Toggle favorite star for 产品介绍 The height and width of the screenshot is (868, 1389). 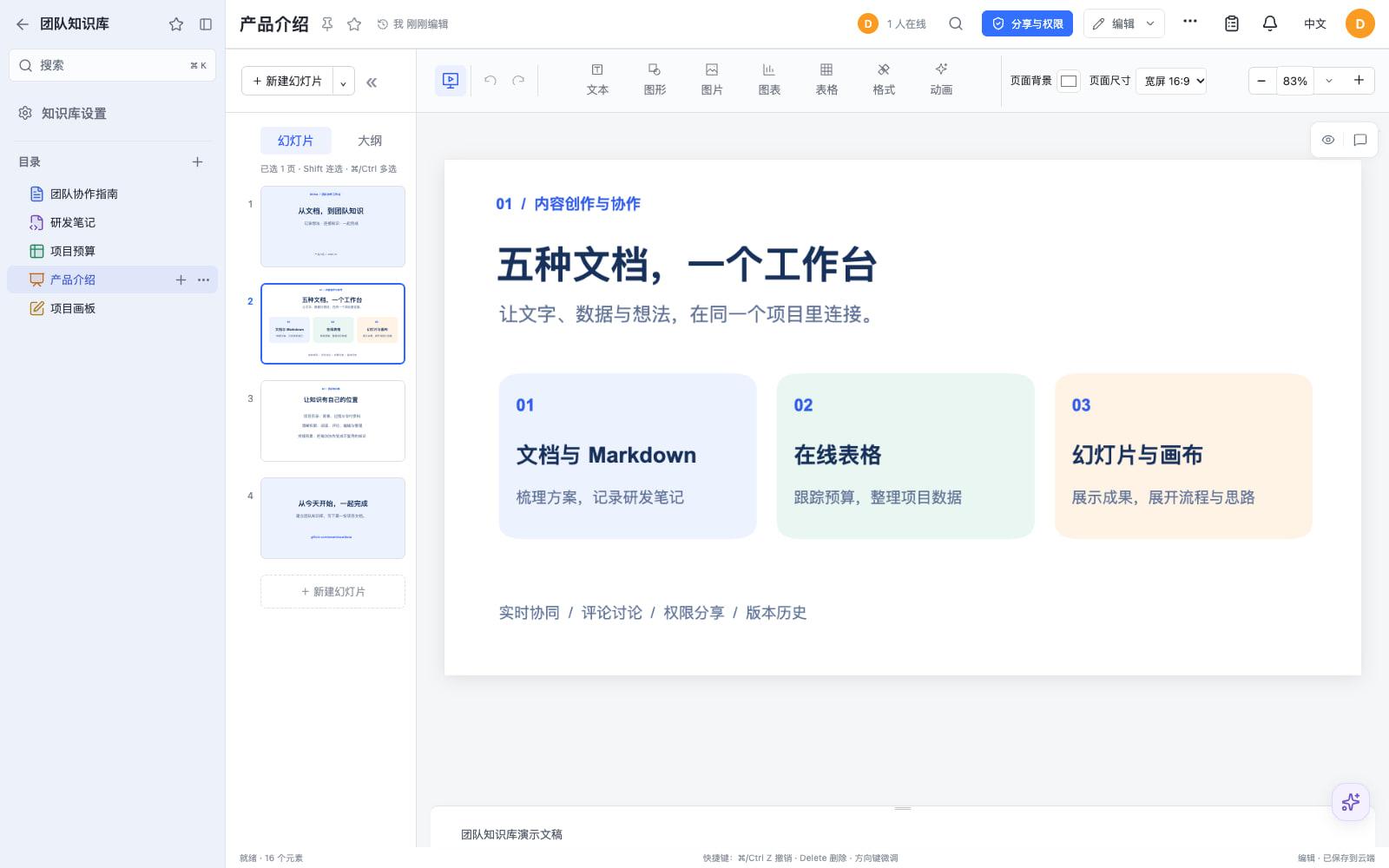(x=354, y=24)
